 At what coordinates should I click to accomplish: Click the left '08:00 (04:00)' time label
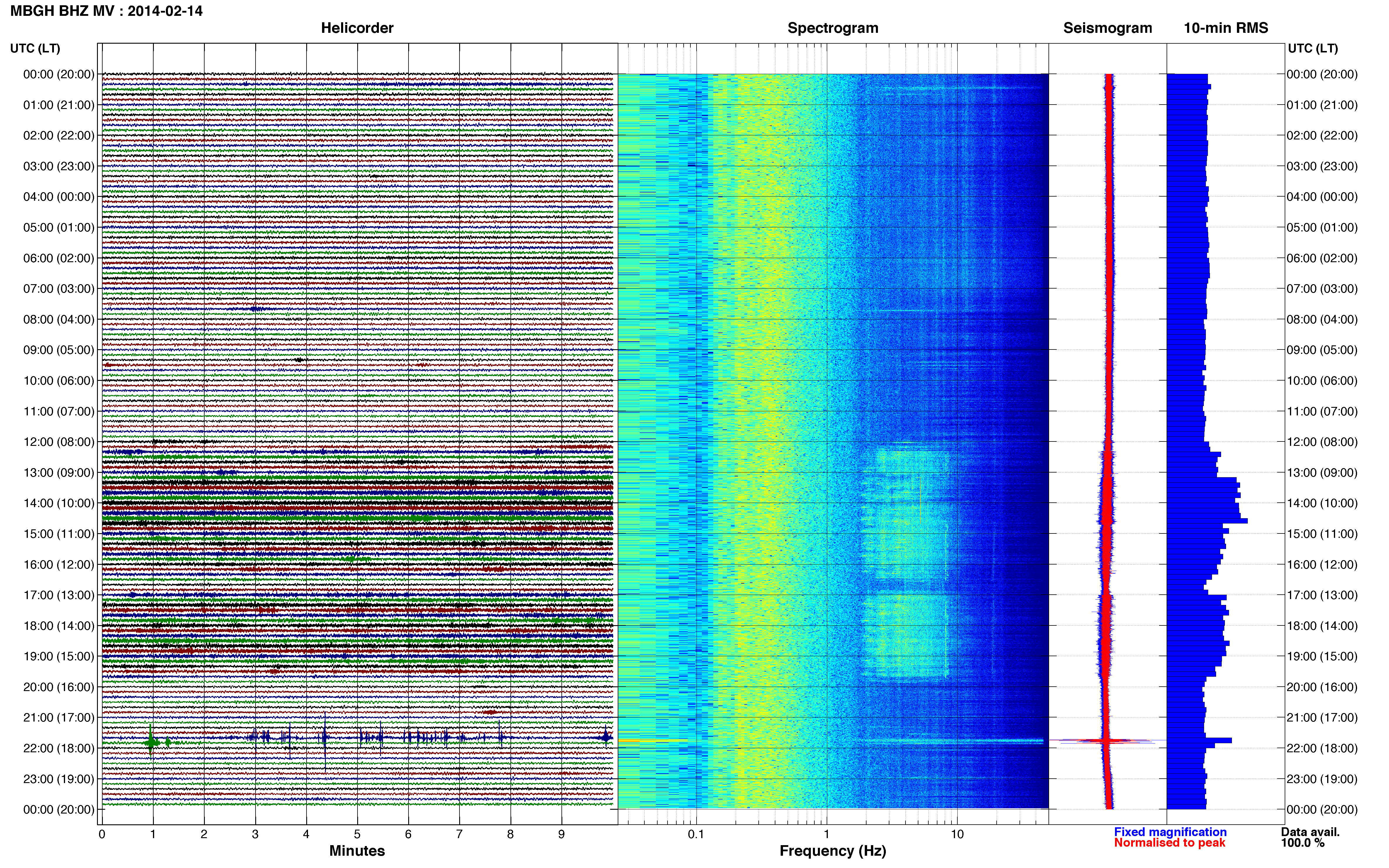tap(59, 319)
